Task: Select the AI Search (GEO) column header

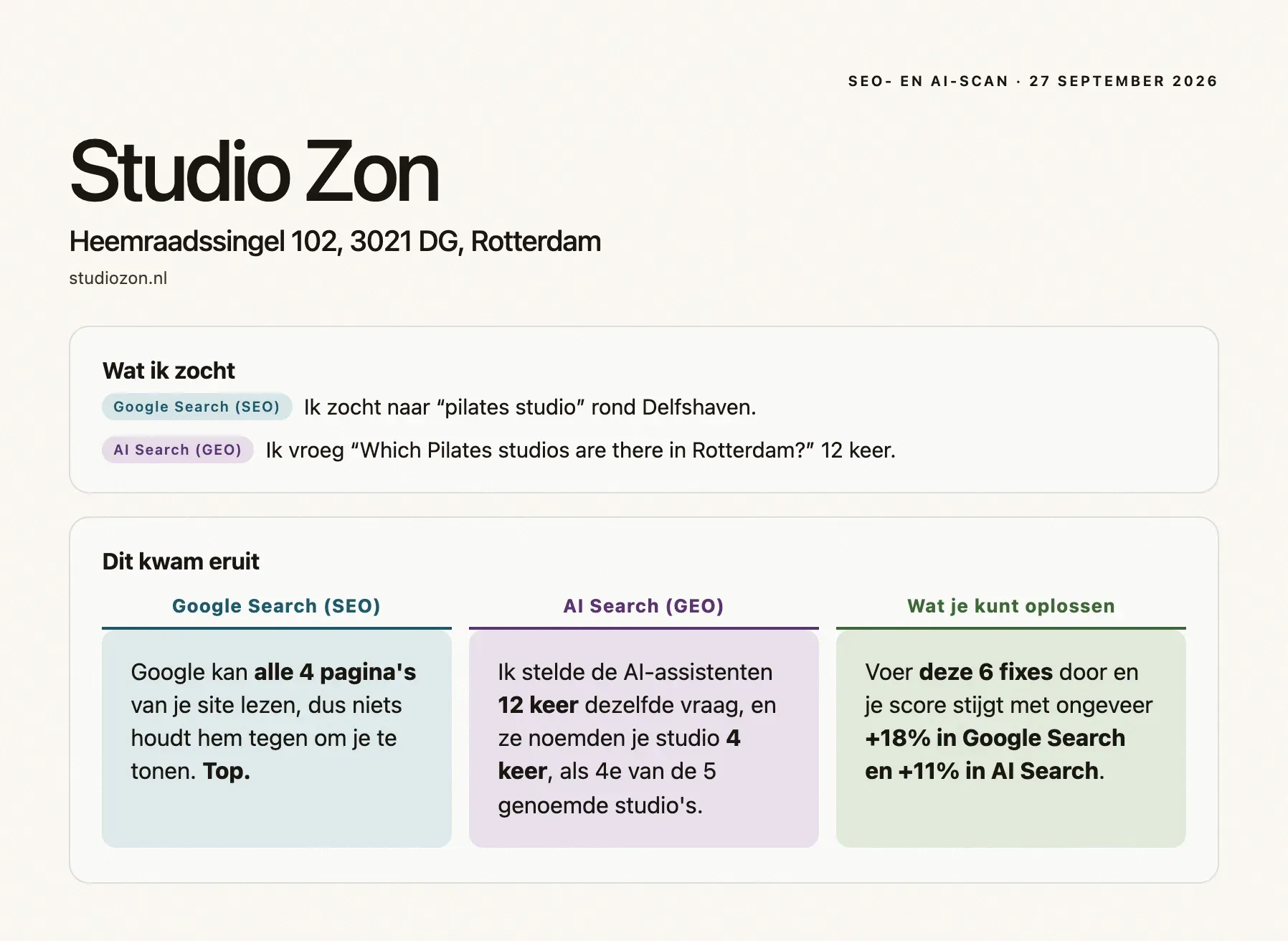Action: pos(643,606)
